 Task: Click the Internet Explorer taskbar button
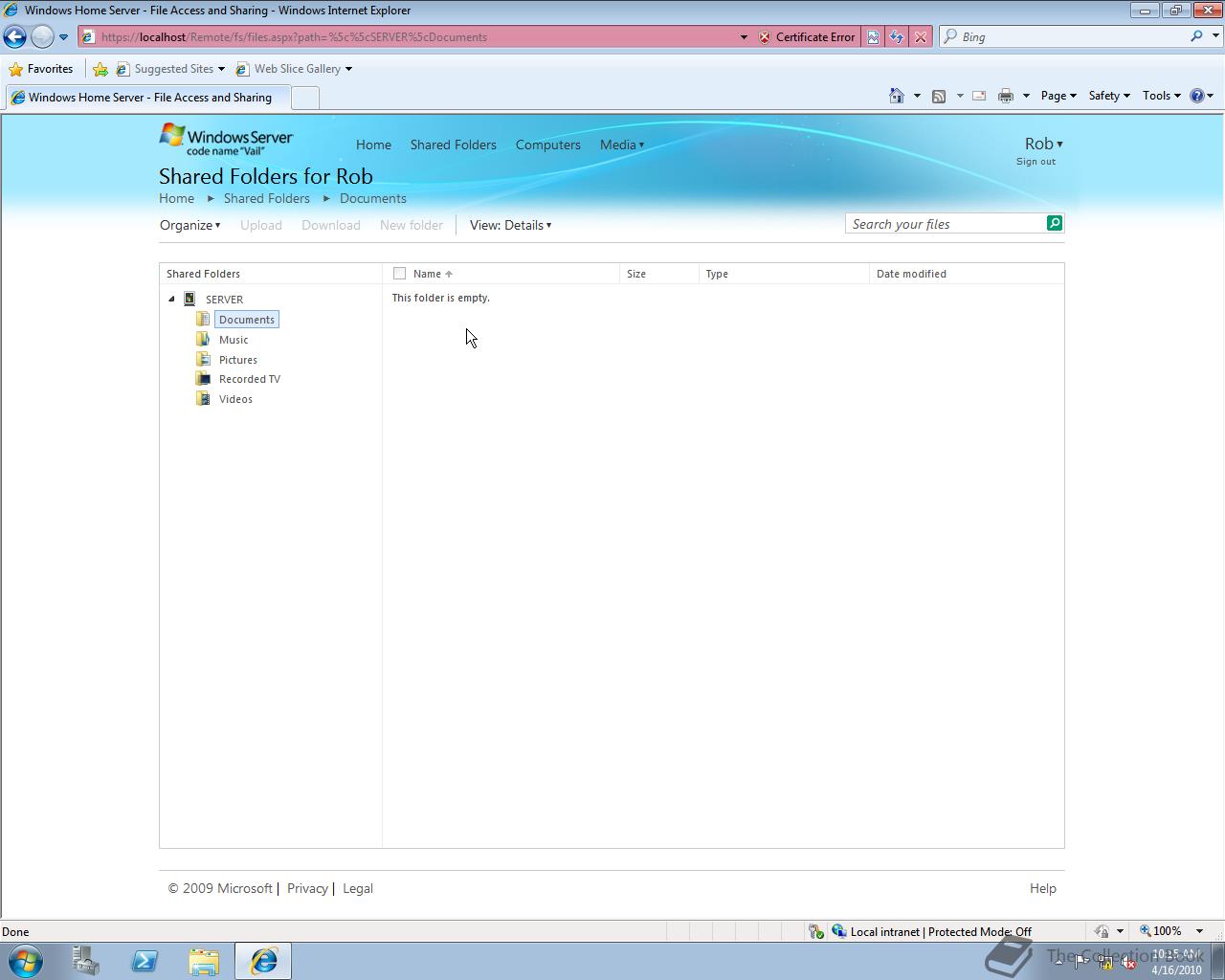(x=263, y=961)
